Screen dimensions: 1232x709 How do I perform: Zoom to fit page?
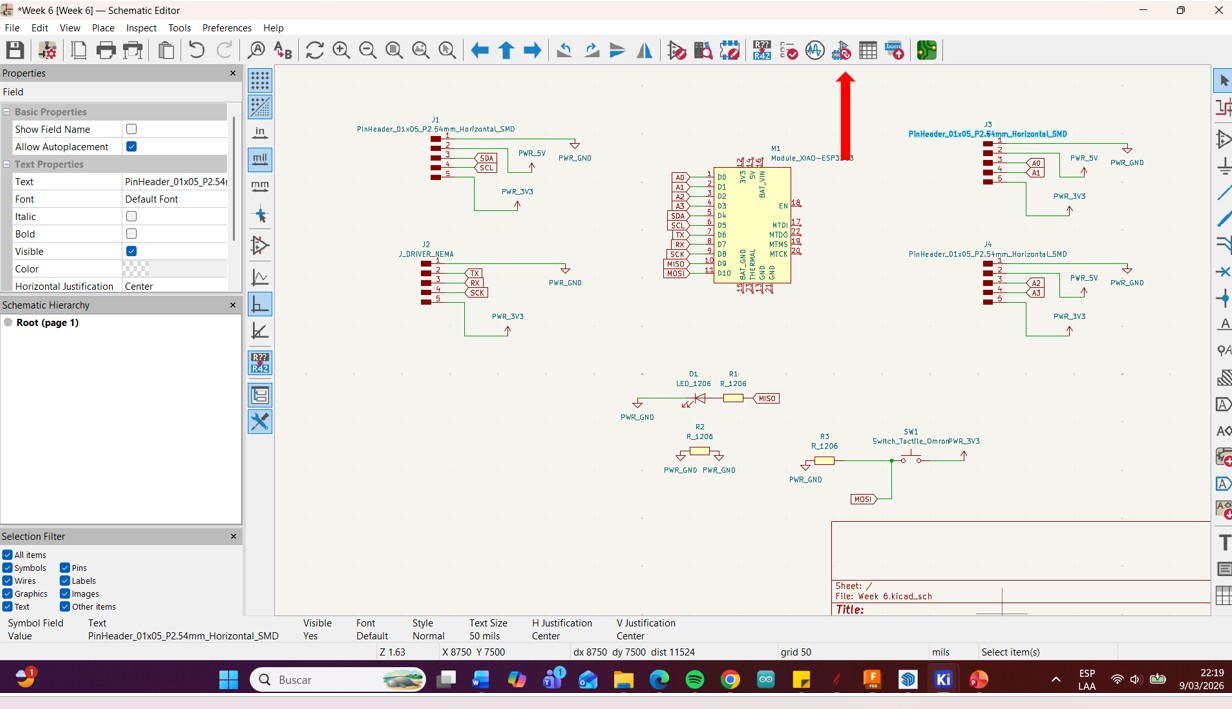(x=394, y=50)
